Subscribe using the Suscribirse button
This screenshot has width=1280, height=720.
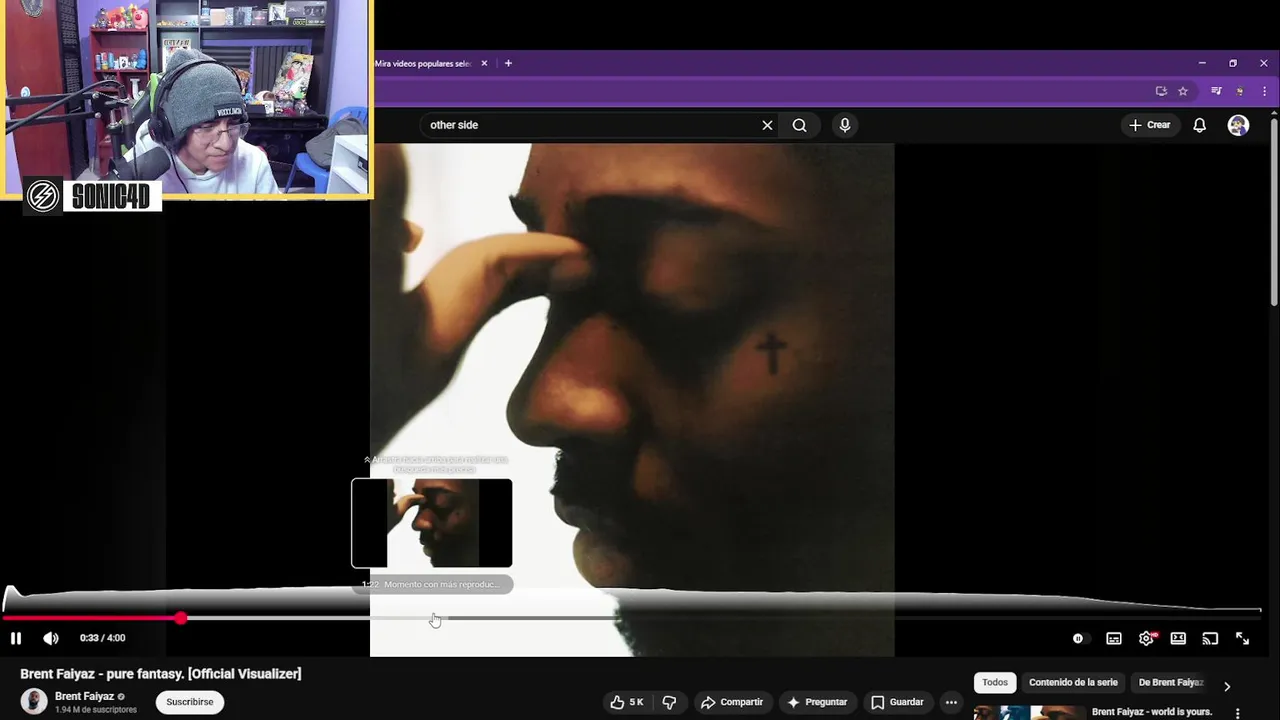pyautogui.click(x=190, y=702)
